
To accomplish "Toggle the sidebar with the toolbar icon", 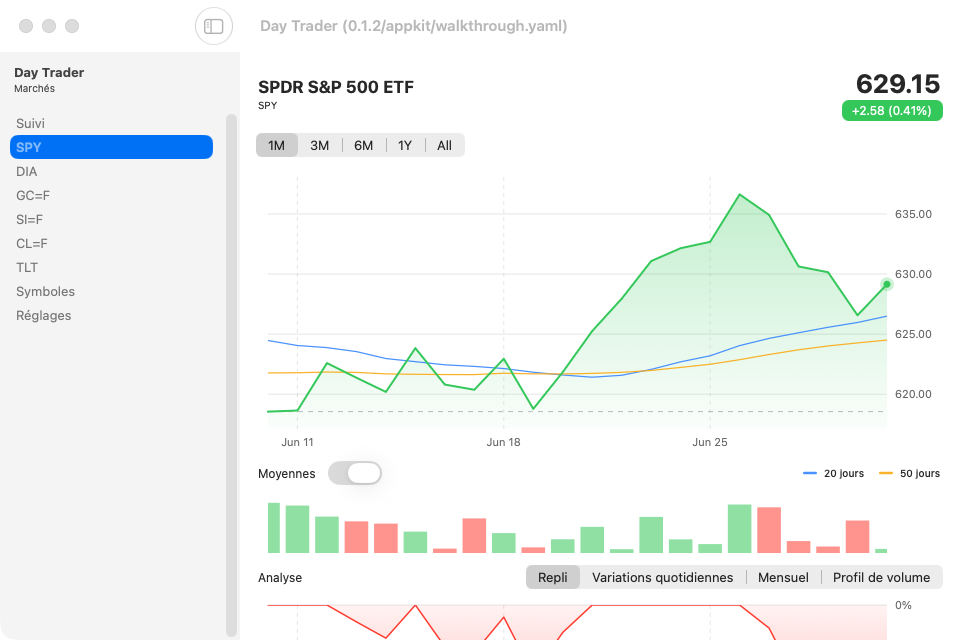I will point(214,26).
